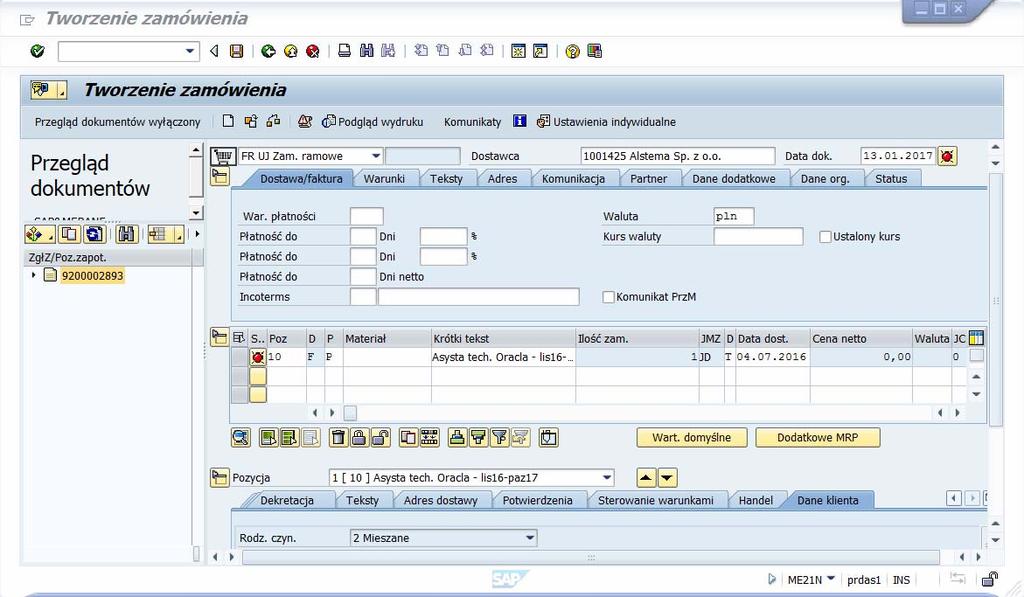Click the Refresh icon in document overview
The image size is (1024, 597).
pos(95,234)
